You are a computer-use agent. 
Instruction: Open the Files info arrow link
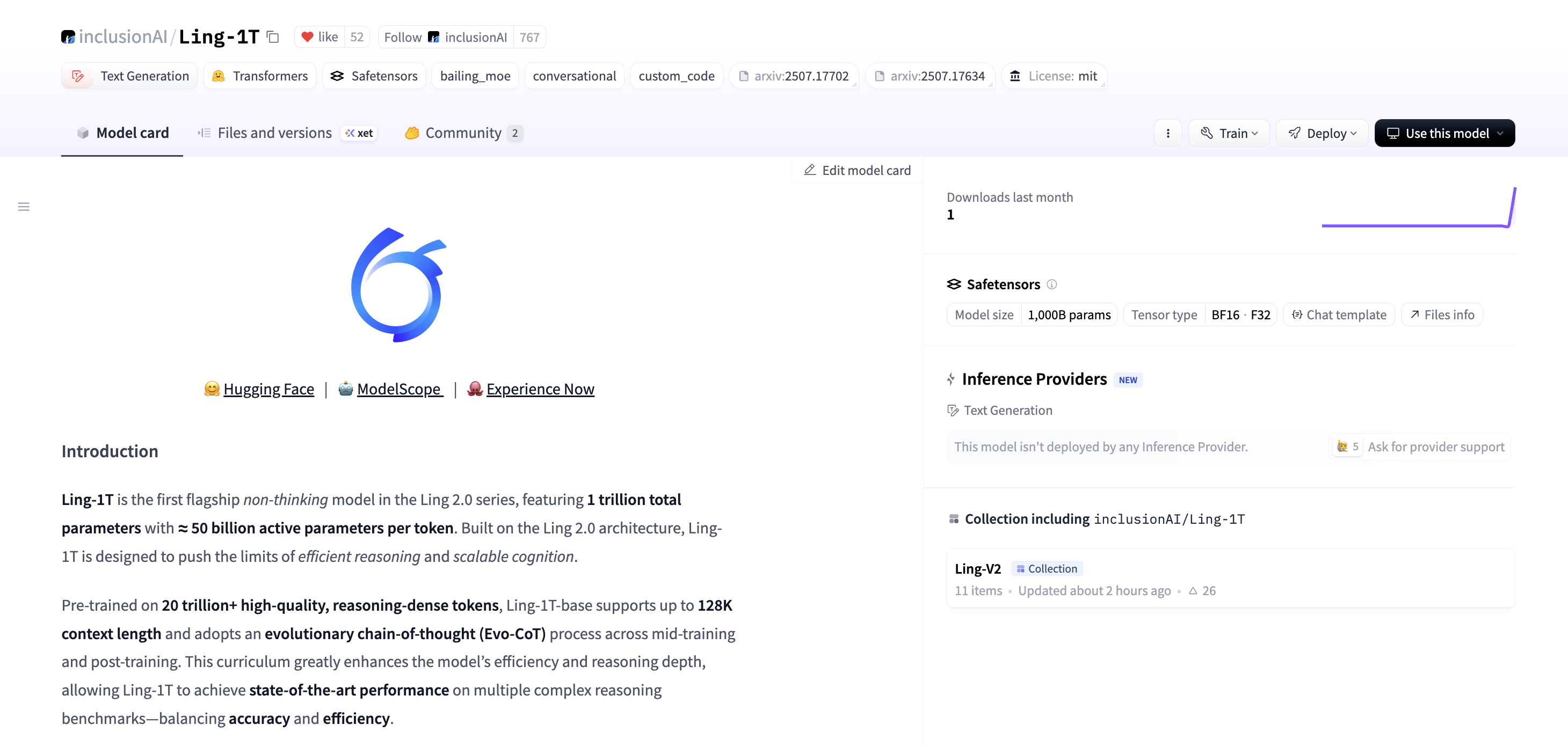point(1442,314)
